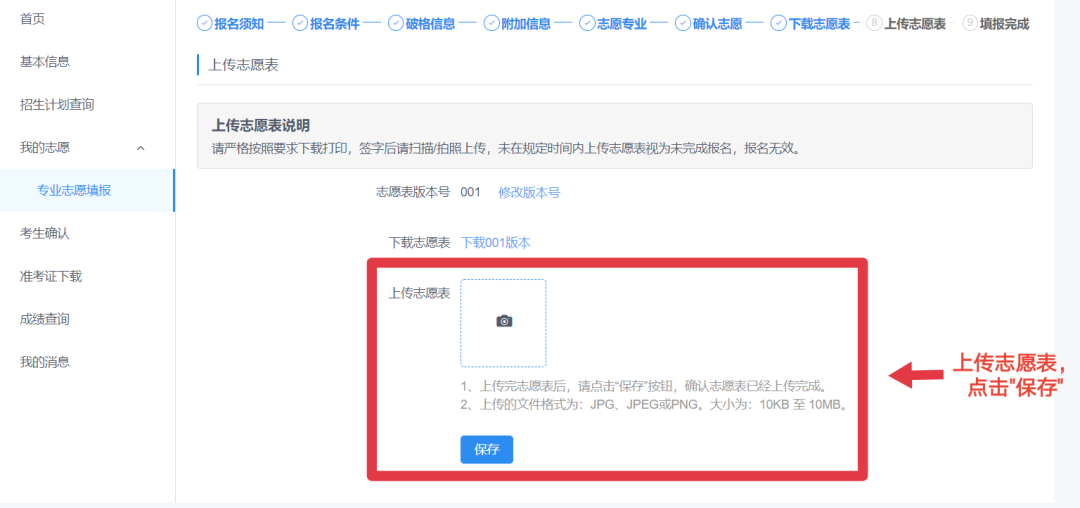Image resolution: width=1080 pixels, height=508 pixels.
Task: Click step number 8 circle icon
Action: pyautogui.click(x=873, y=23)
